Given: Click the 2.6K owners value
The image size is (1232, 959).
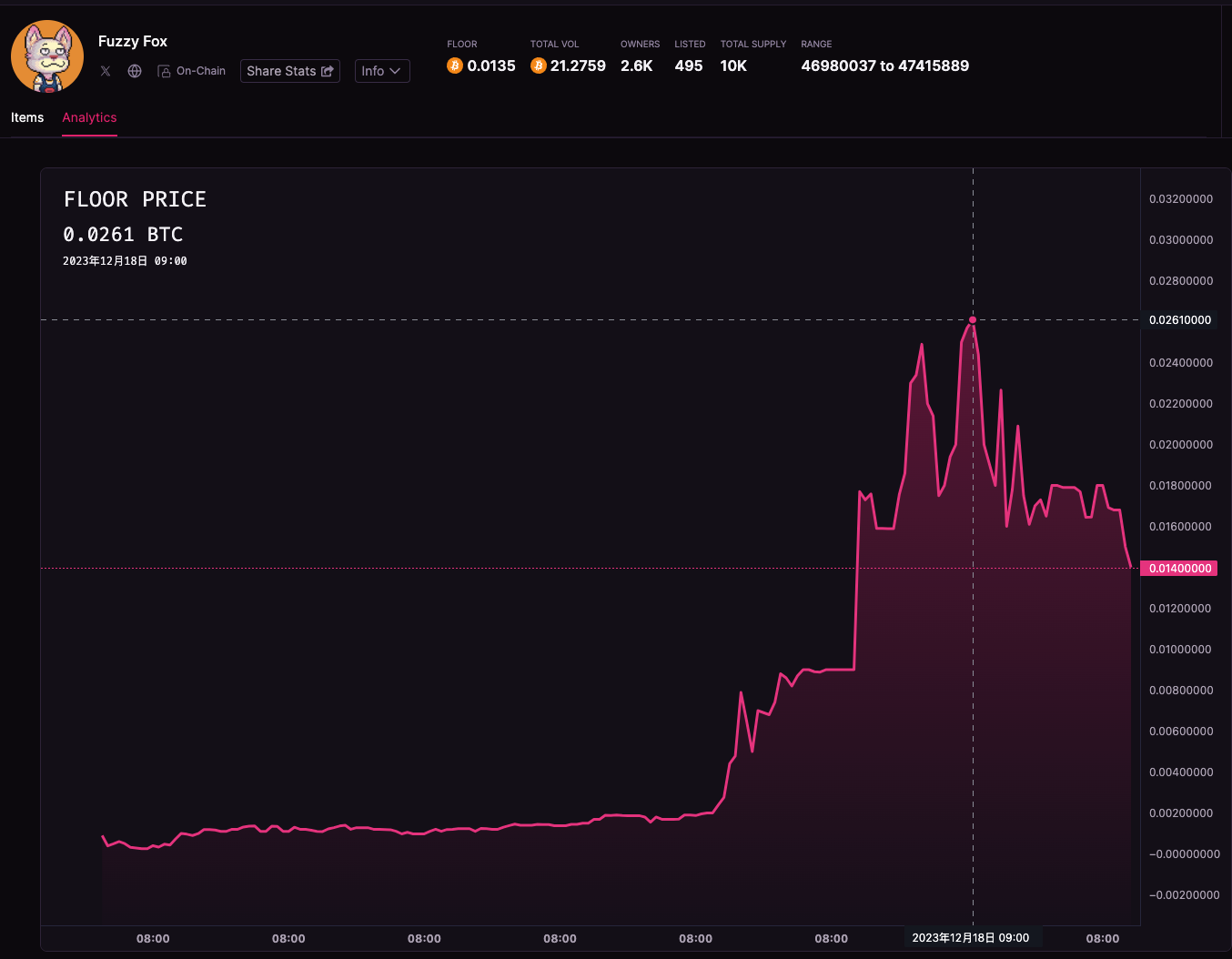Looking at the screenshot, I should coord(637,66).
